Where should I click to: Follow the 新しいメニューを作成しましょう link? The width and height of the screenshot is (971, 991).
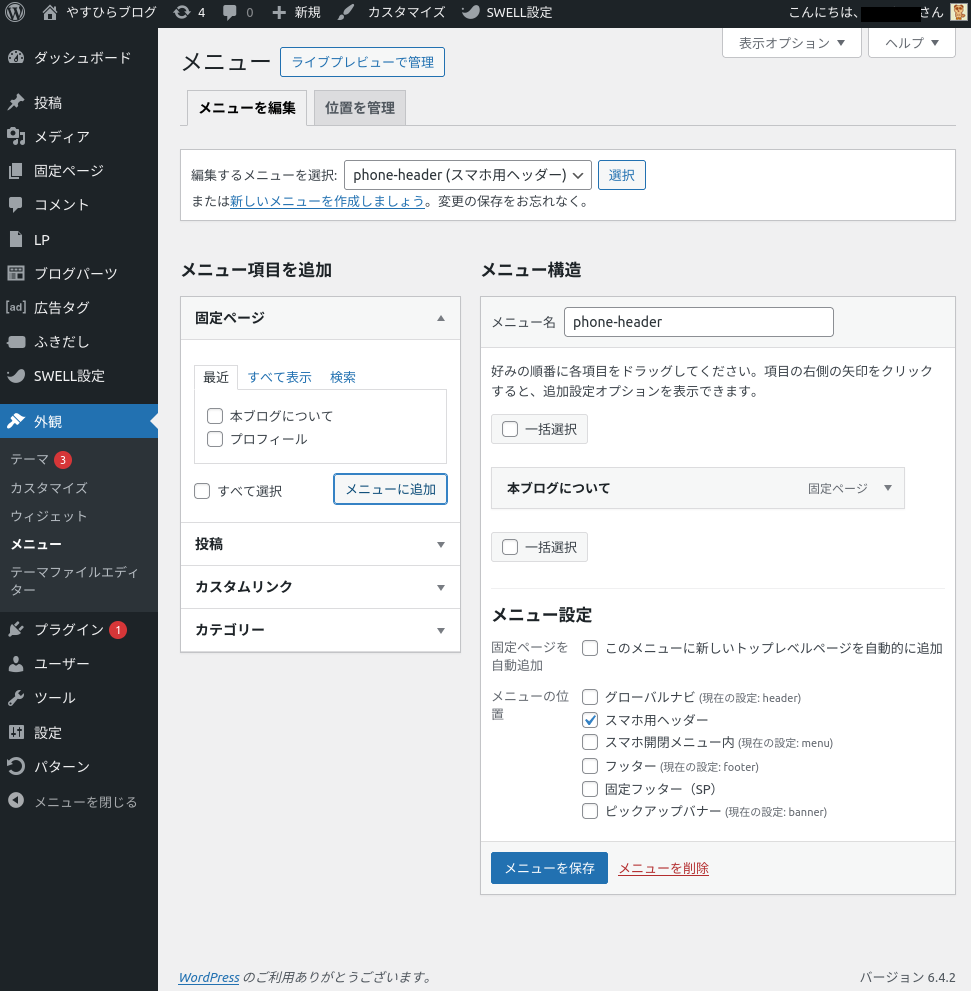pyautogui.click(x=327, y=201)
